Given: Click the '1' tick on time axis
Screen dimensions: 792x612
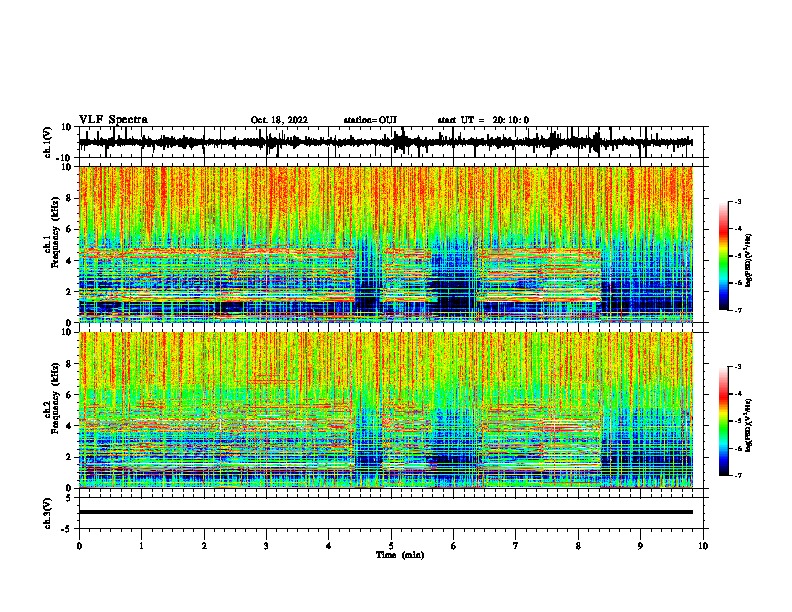Looking at the screenshot, I should coord(141,546).
